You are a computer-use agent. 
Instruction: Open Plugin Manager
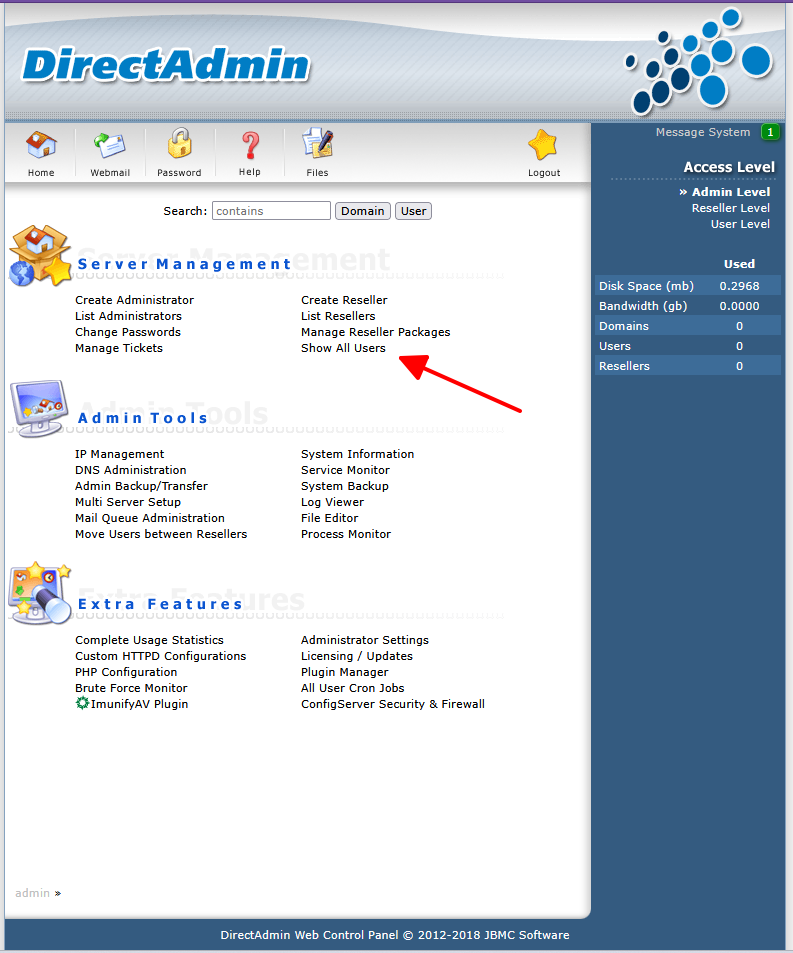point(345,672)
